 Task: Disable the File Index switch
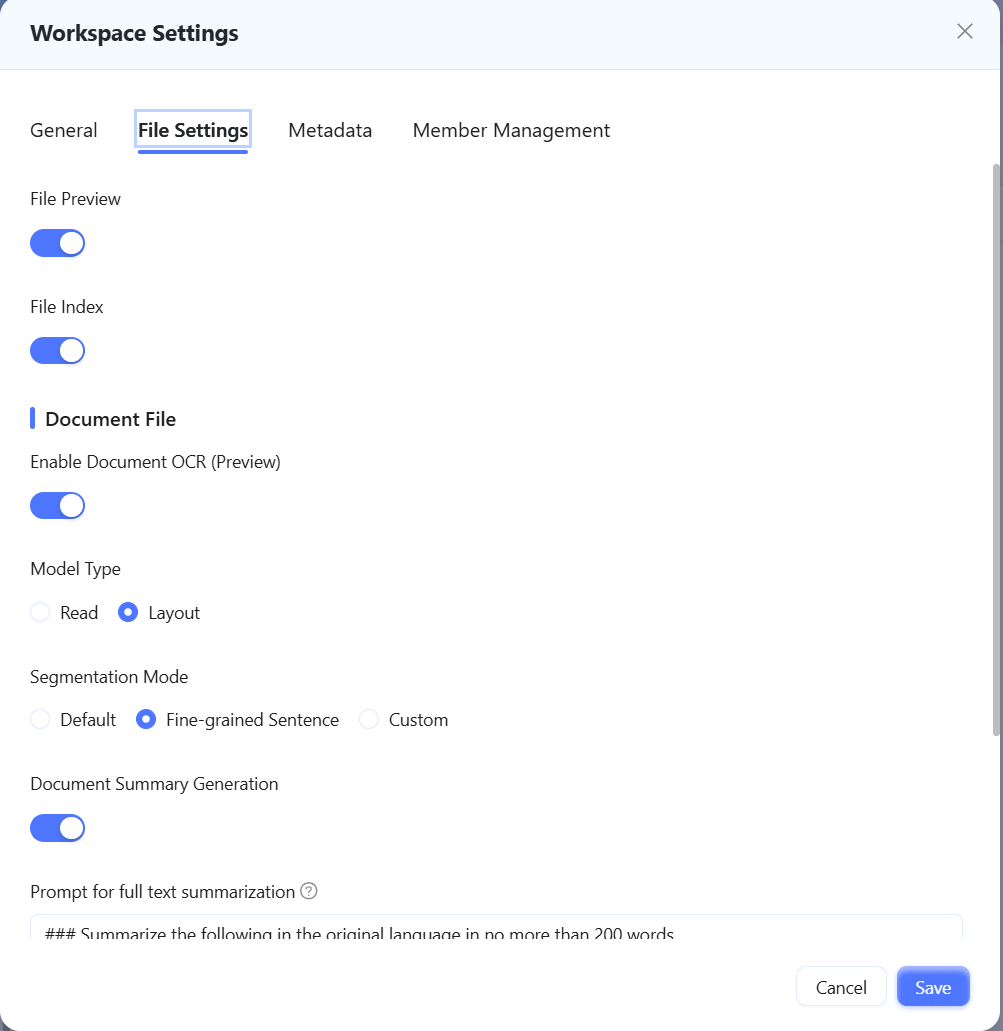pyautogui.click(x=58, y=350)
